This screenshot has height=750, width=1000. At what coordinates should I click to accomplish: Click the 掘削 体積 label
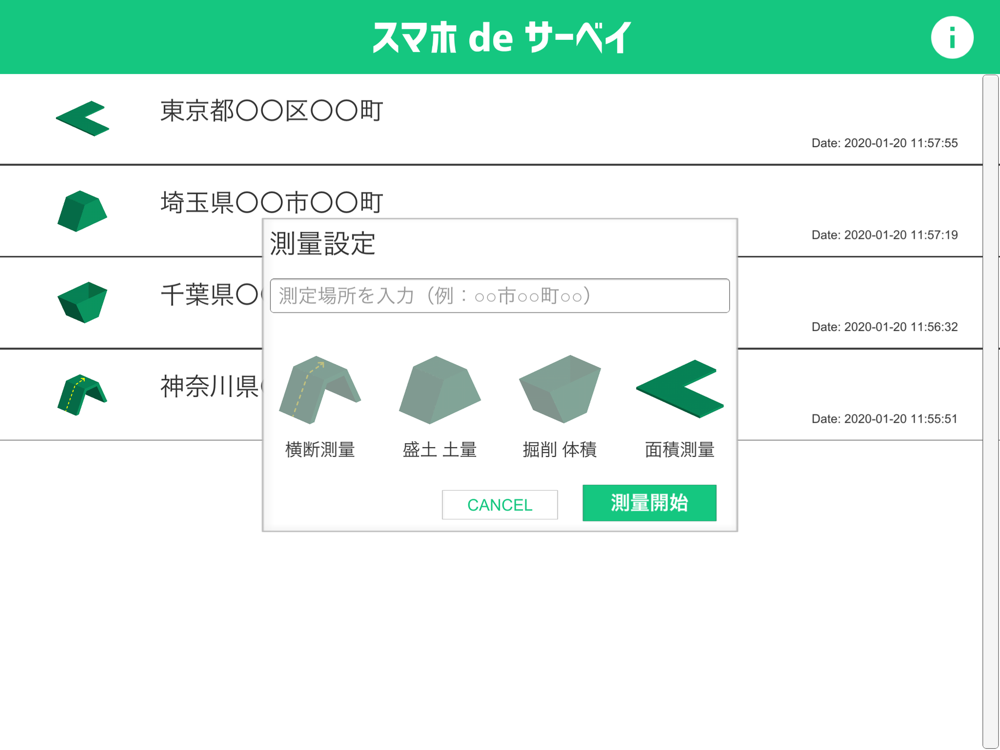[560, 450]
